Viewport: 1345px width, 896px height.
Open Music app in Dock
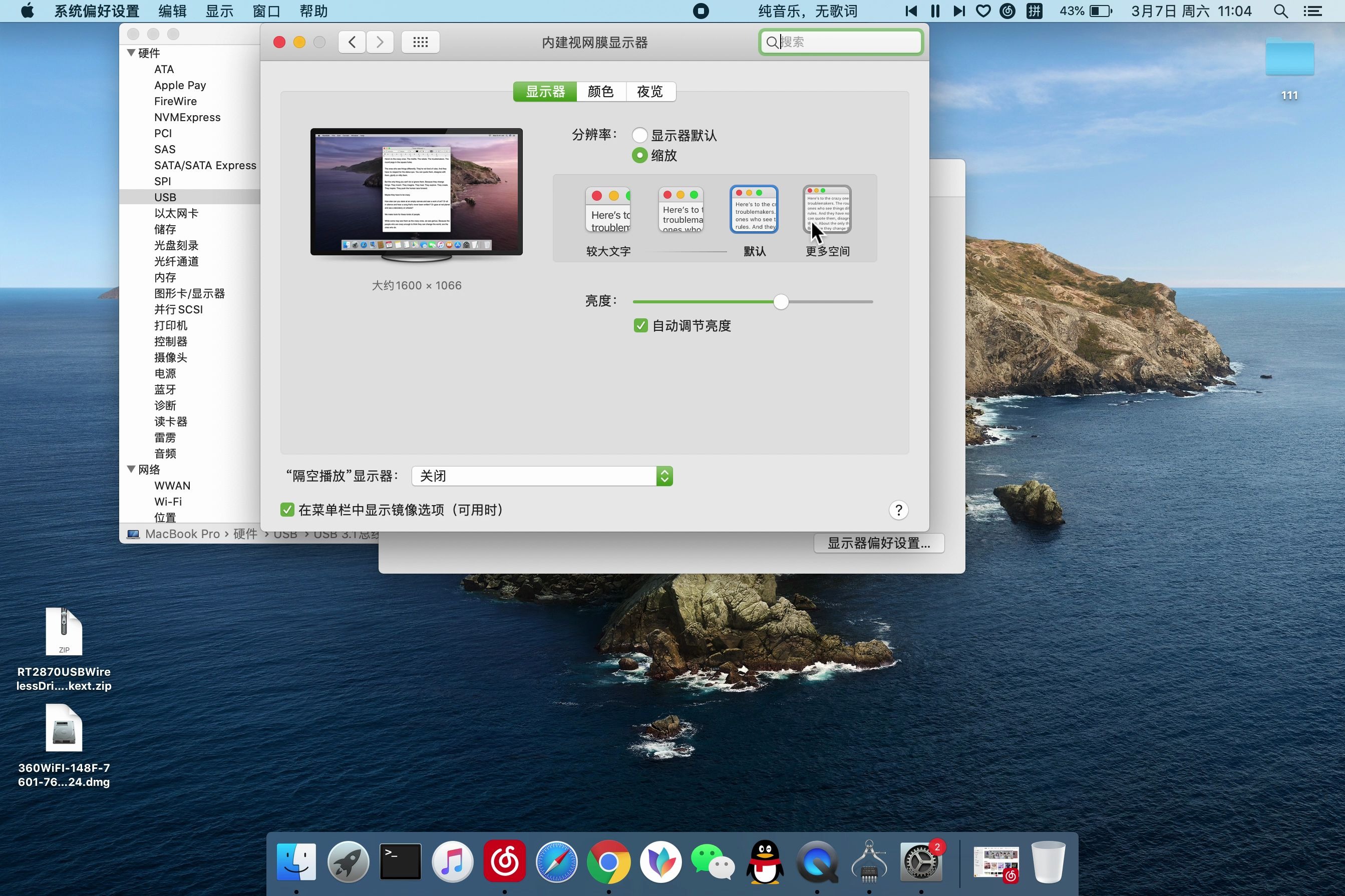(452, 862)
